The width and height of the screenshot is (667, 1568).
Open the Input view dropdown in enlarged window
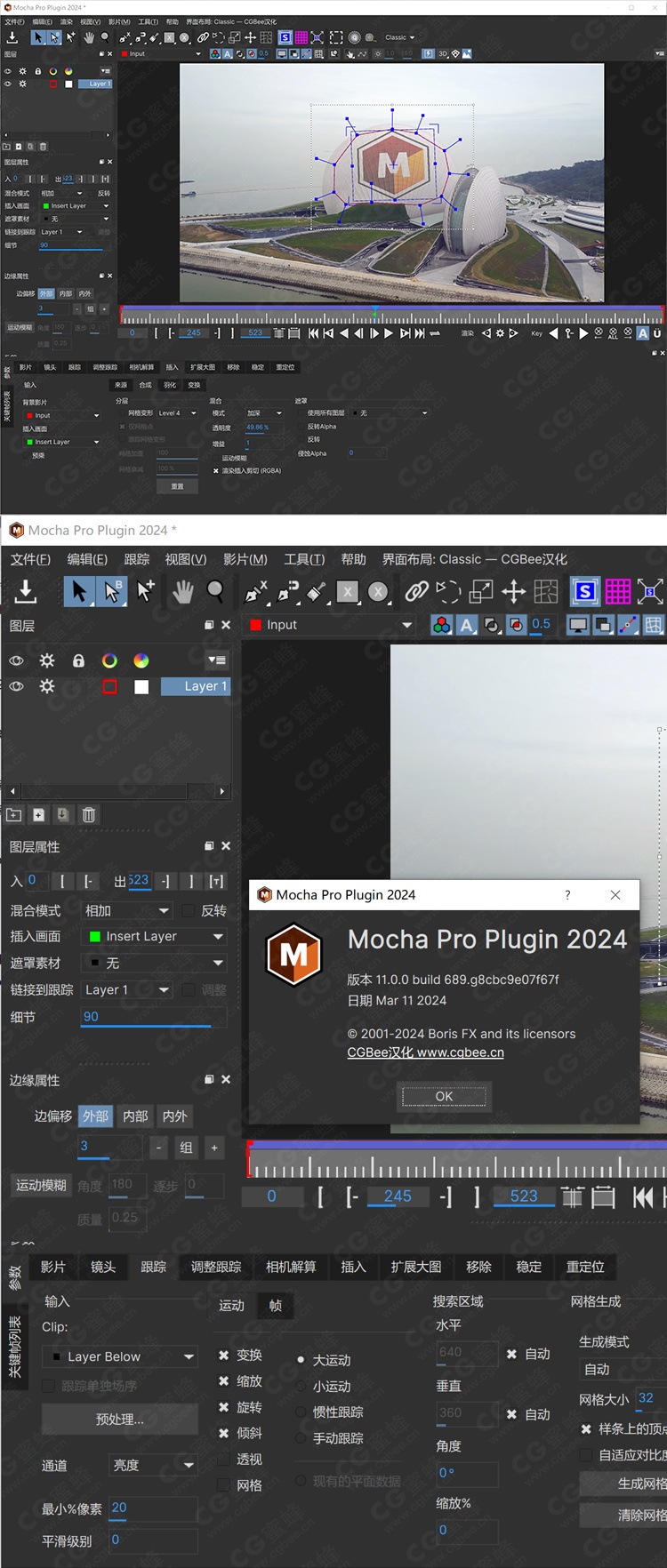point(331,625)
